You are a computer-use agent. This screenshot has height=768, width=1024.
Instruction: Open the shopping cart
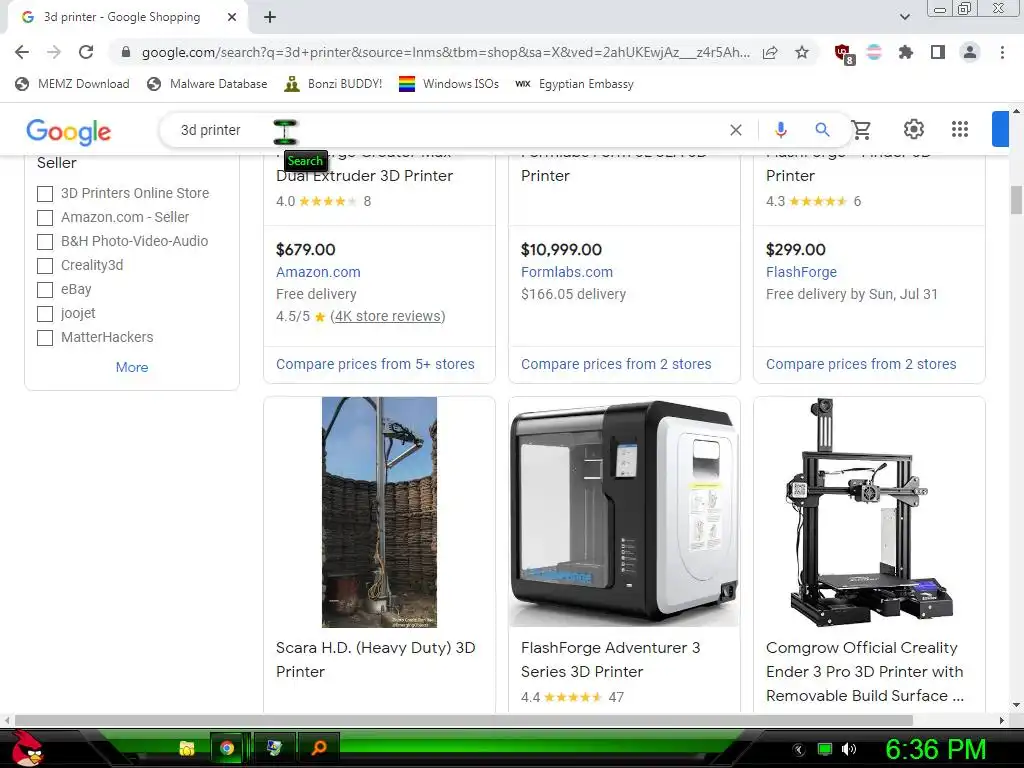click(861, 130)
